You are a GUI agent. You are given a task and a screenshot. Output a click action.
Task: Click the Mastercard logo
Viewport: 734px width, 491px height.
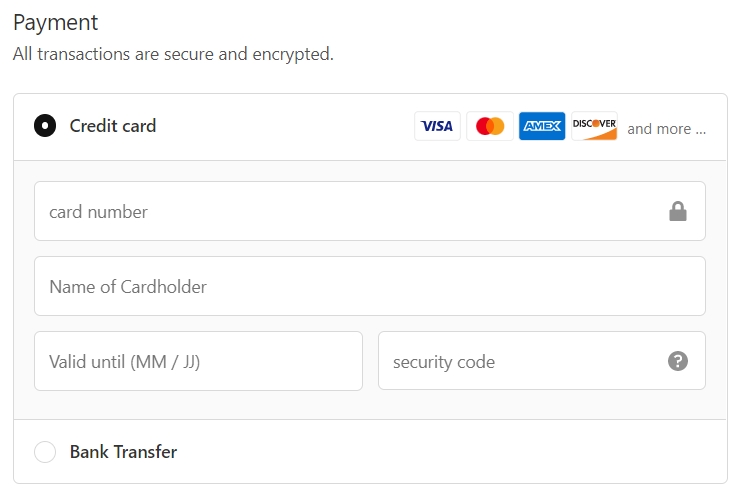(x=490, y=126)
